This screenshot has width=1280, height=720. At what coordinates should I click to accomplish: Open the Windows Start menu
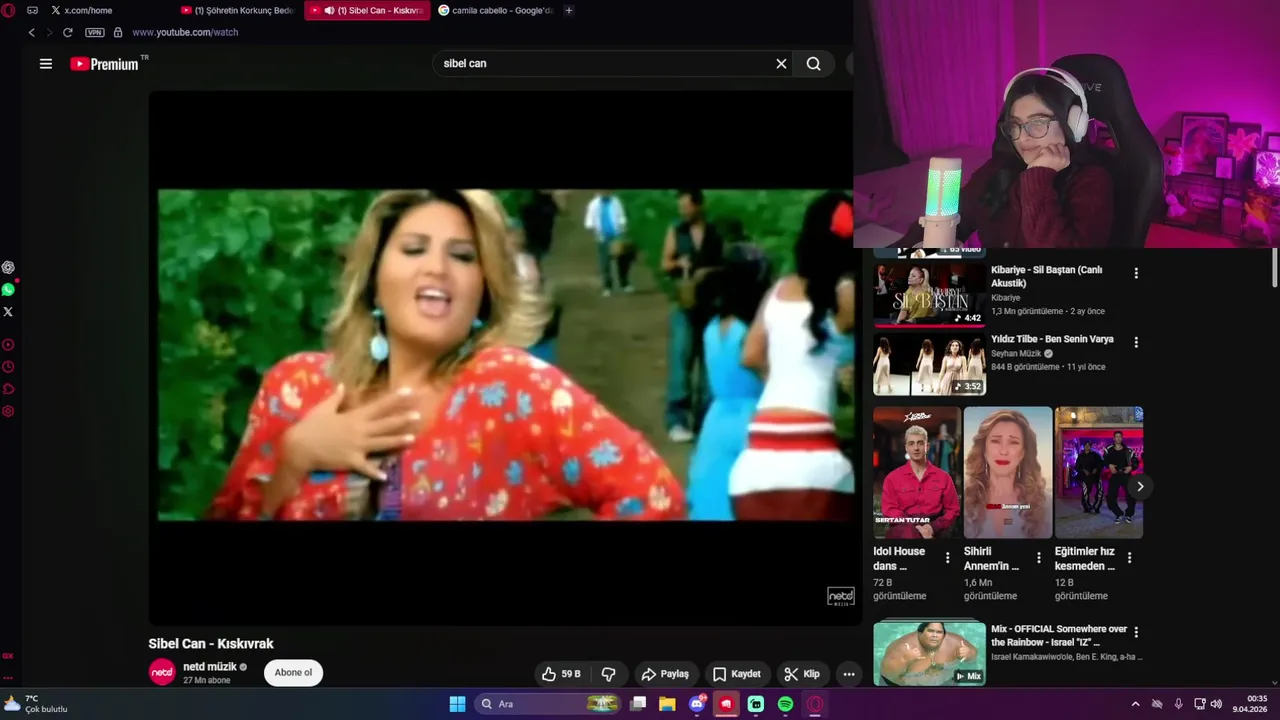point(457,704)
